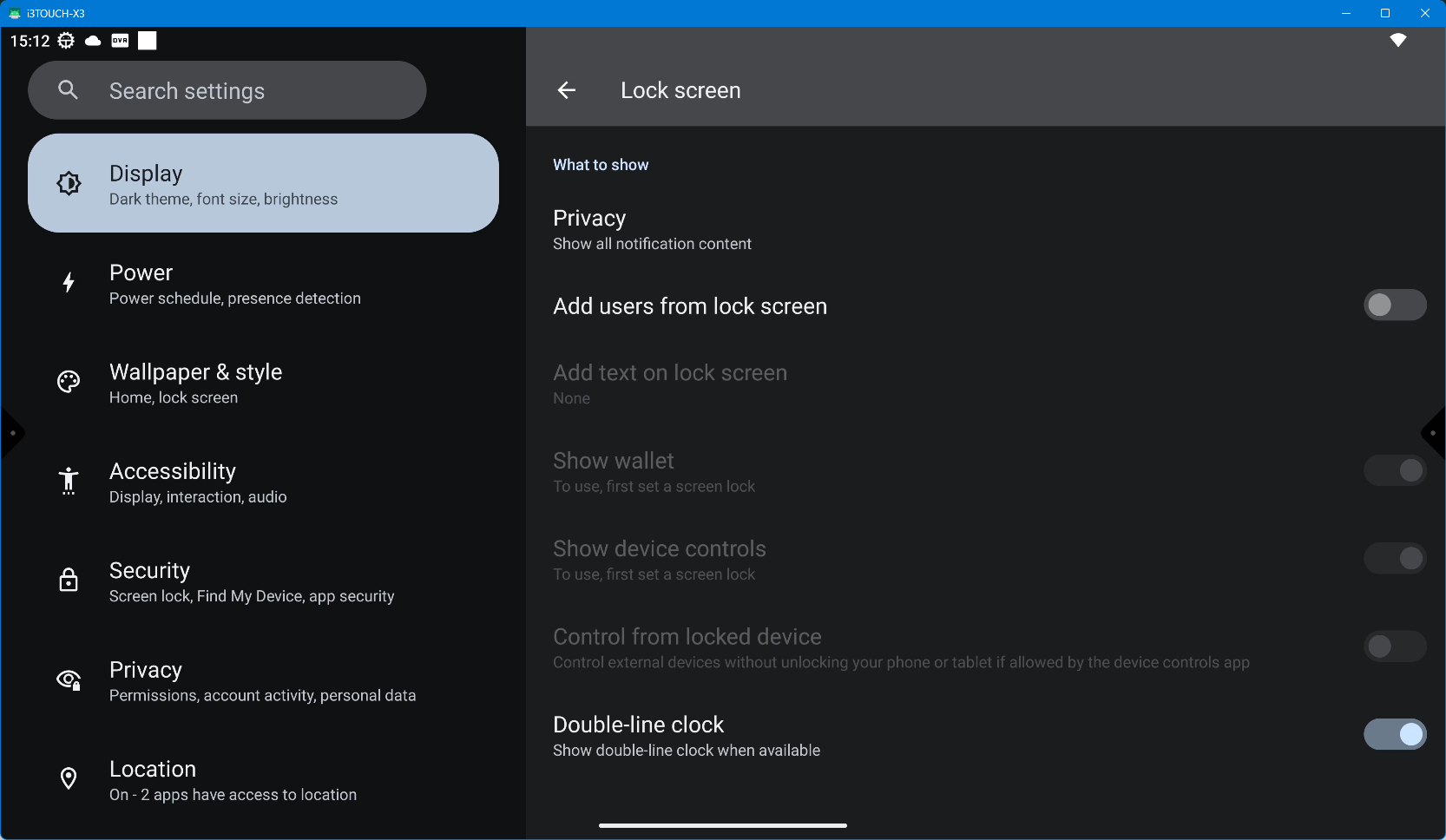Disable the Double-line clock switch
Image resolution: width=1446 pixels, height=840 pixels.
1394,735
